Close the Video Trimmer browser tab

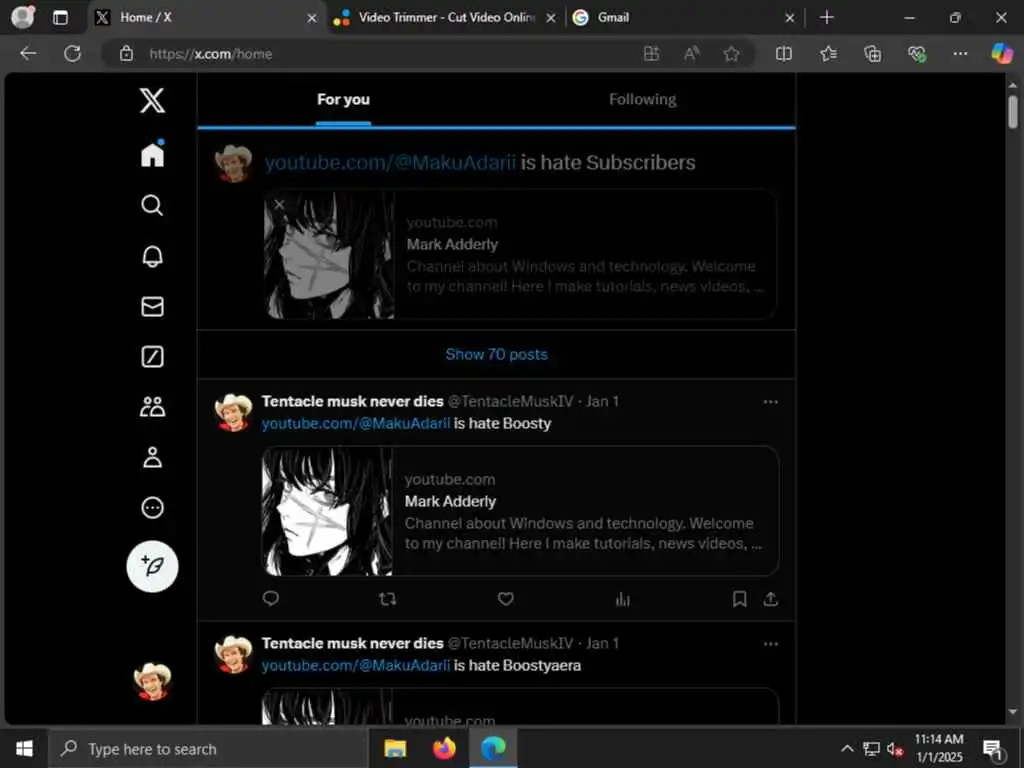tap(551, 18)
